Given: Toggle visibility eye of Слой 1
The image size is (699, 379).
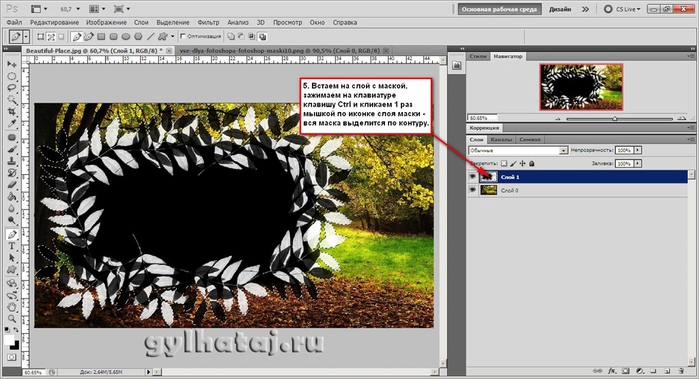Looking at the screenshot, I should click(x=473, y=177).
